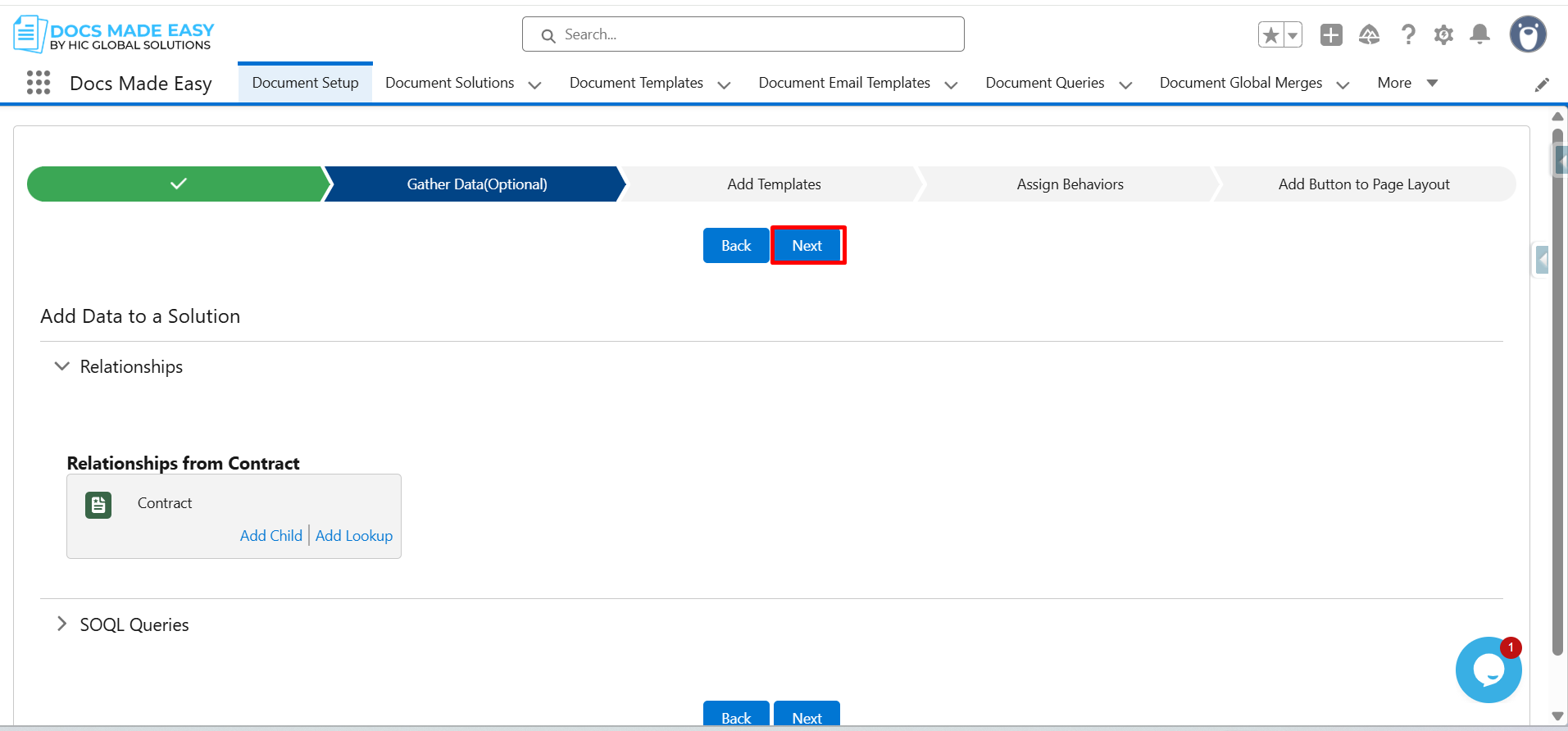
Task: Open Document Solutions dropdown arrow
Action: [534, 84]
